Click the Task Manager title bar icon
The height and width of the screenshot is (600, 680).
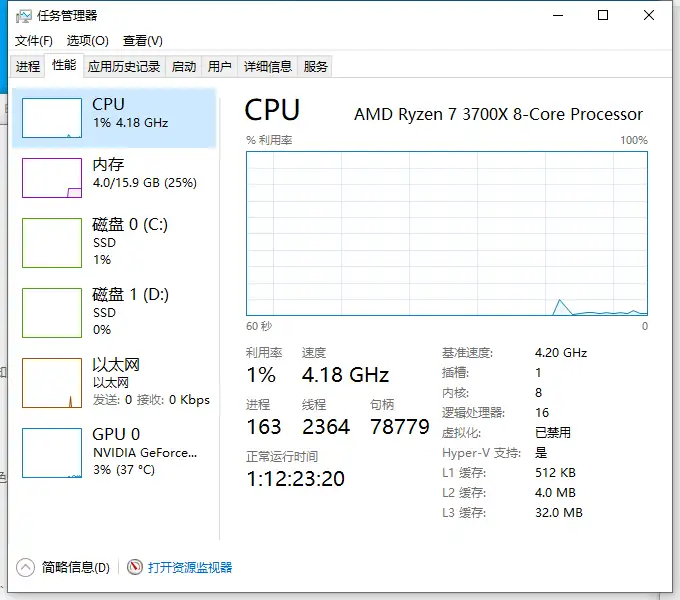pos(23,16)
